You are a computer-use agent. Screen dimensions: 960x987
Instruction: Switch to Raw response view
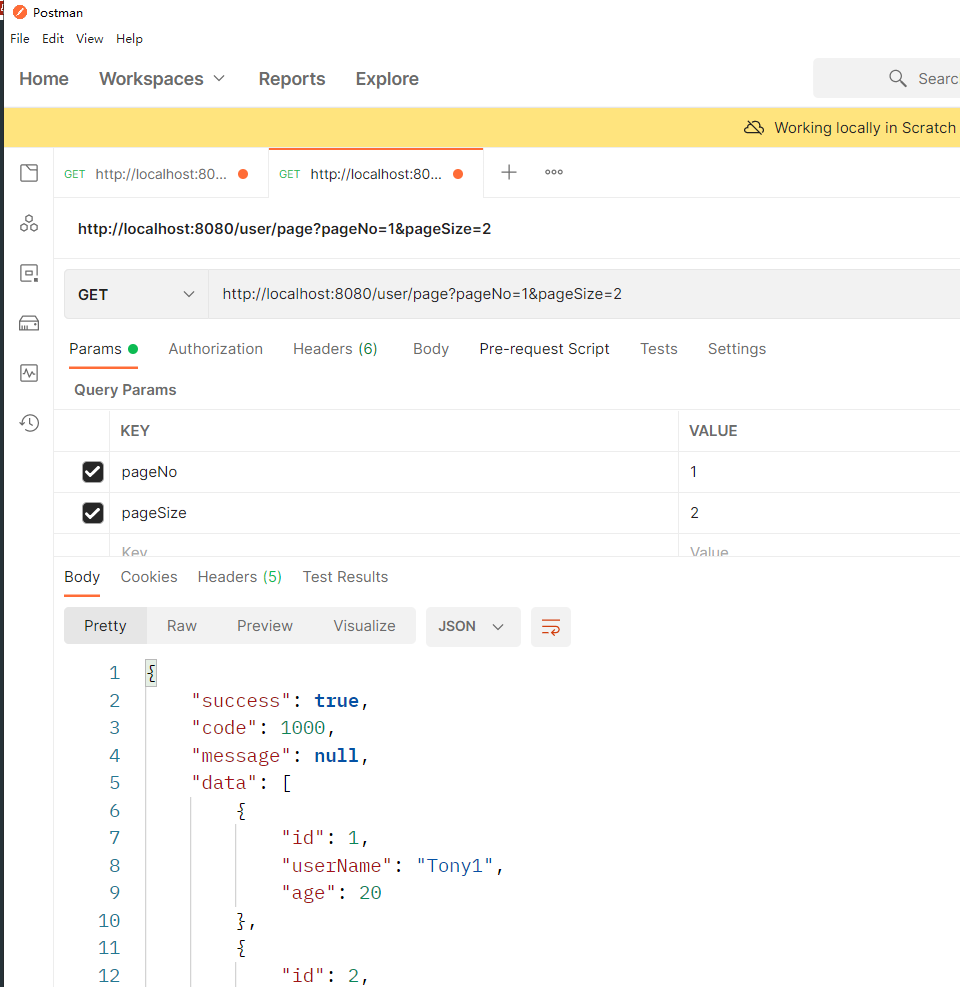coord(181,626)
